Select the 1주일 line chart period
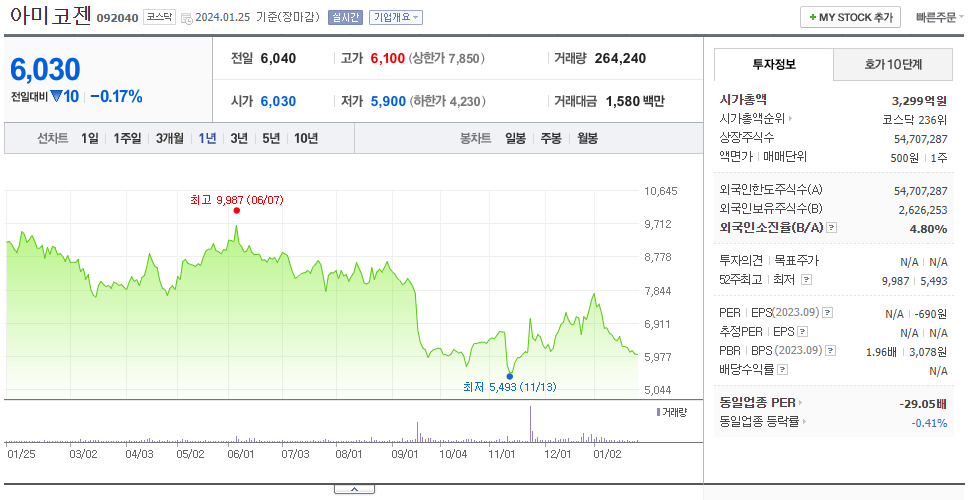This screenshot has width=968, height=500. [127, 139]
